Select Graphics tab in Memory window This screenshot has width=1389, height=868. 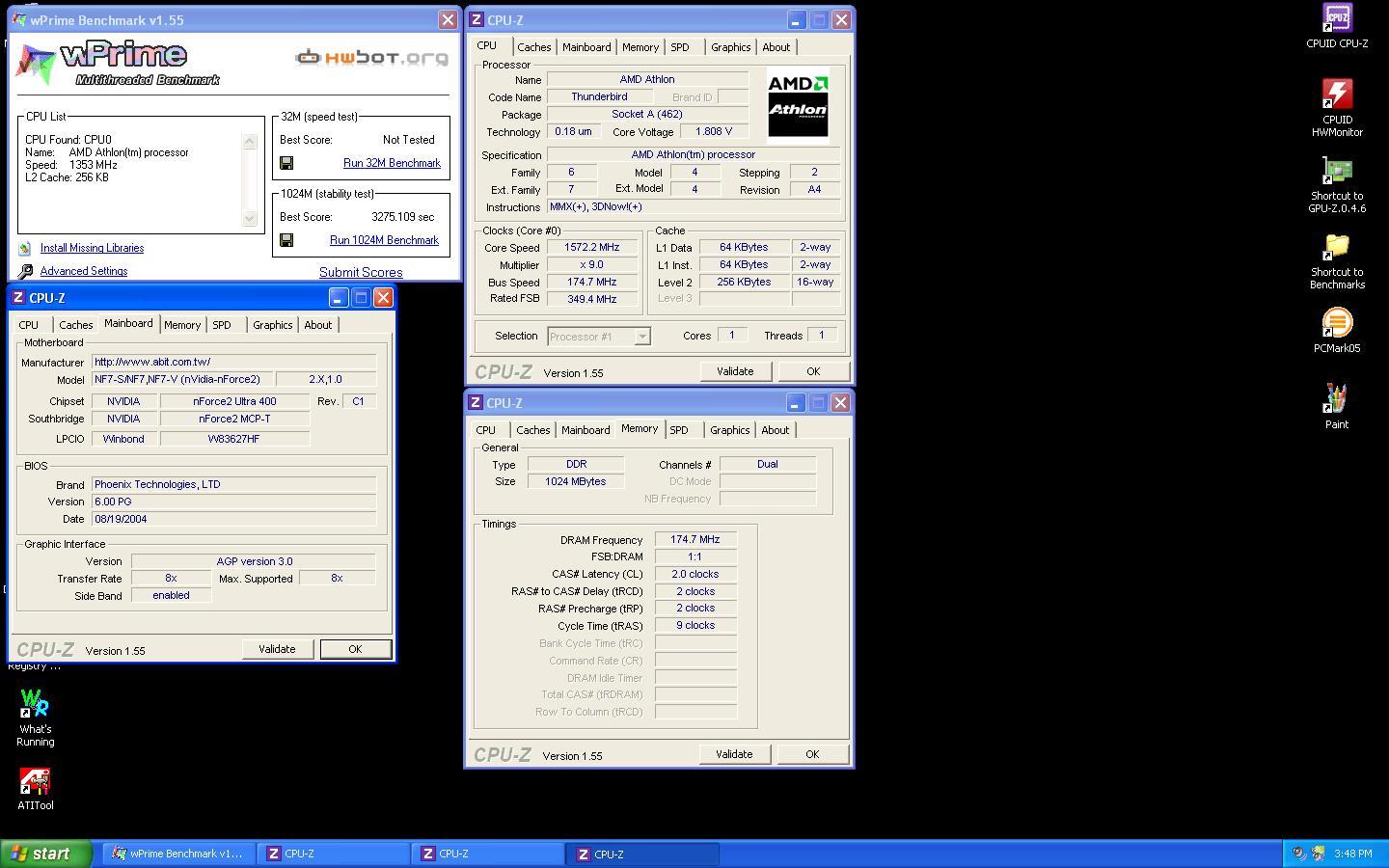pyautogui.click(x=729, y=430)
